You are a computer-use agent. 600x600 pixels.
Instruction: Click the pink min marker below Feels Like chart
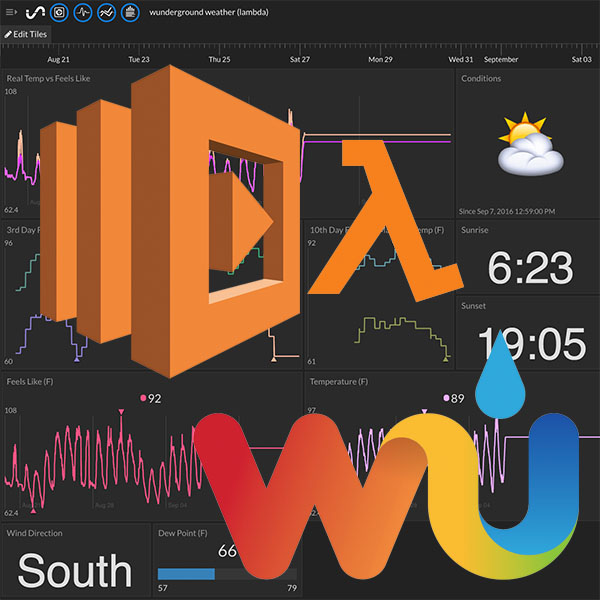pyautogui.click(x=33, y=511)
